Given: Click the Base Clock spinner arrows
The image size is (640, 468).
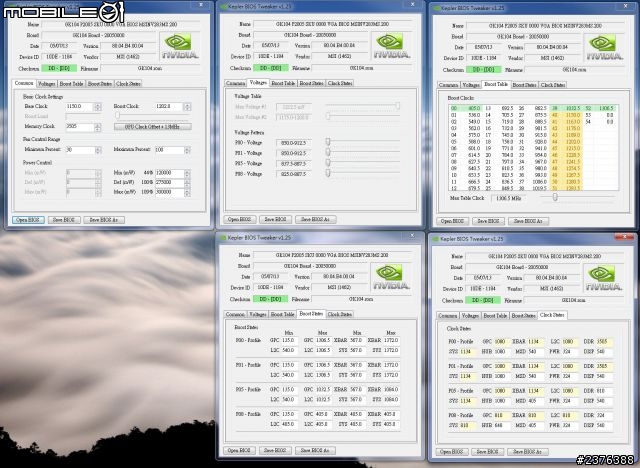Looking at the screenshot, I should 98,106.
